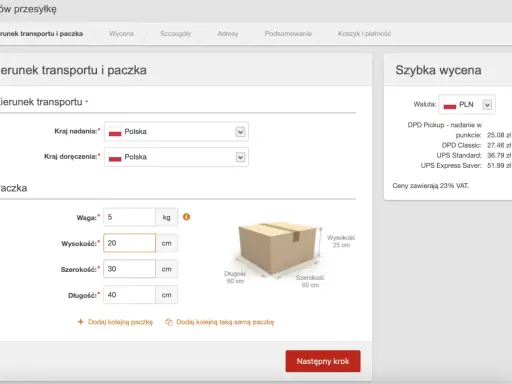Click the flag icon in Waluta selector
This screenshot has width=512, height=384.
point(450,105)
